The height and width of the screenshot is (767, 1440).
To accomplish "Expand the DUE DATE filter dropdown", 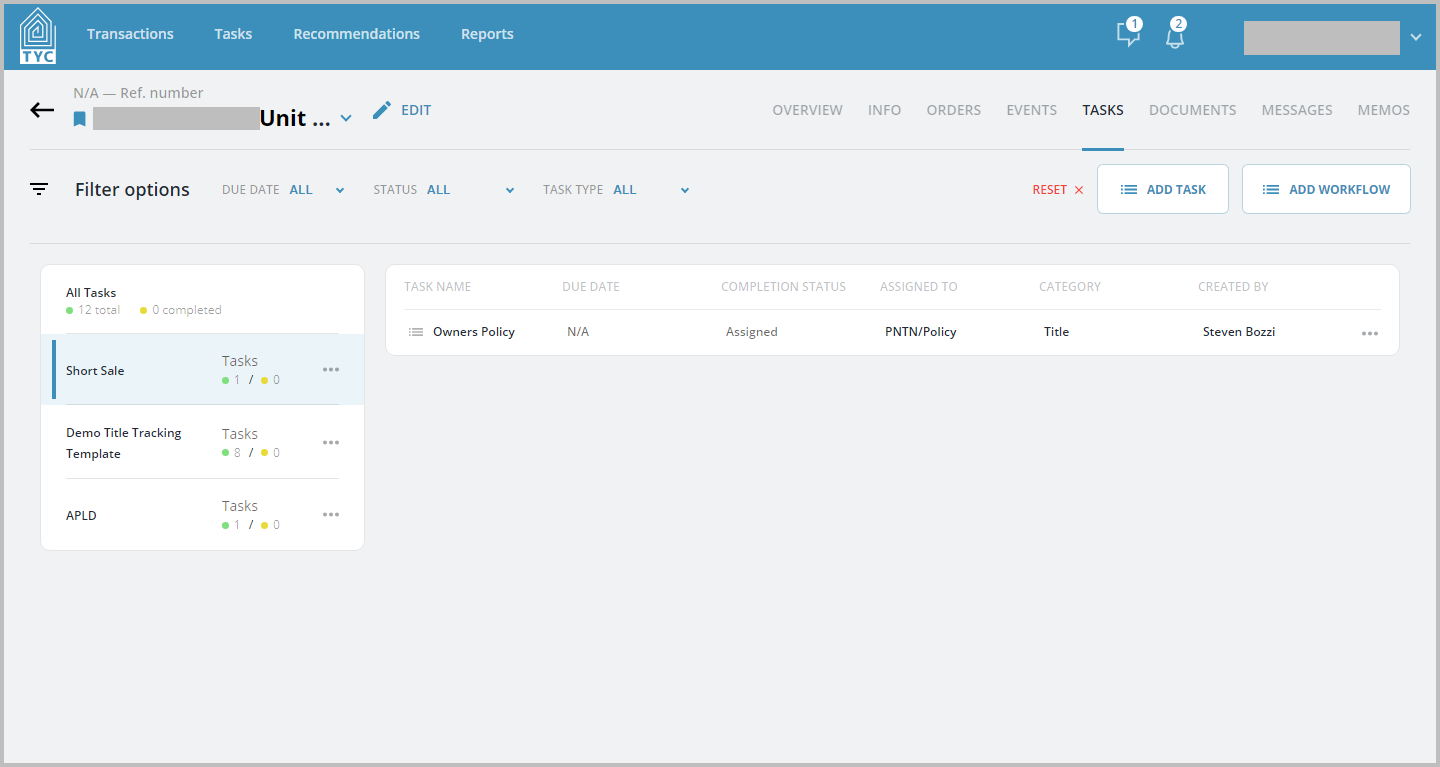I will tap(340, 190).
